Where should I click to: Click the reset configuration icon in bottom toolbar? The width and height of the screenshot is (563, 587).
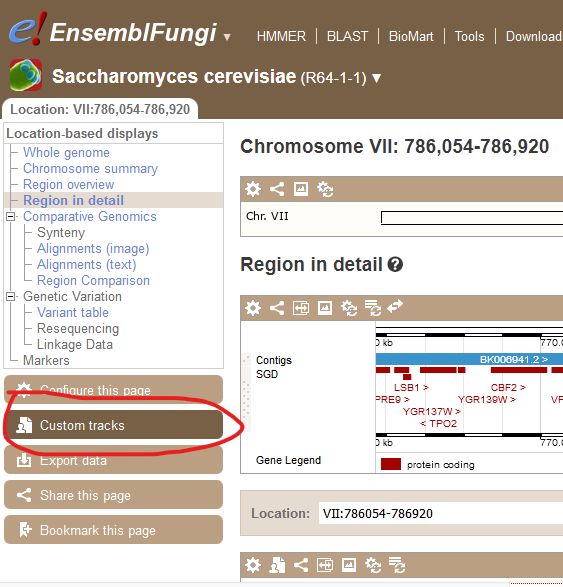(373, 565)
